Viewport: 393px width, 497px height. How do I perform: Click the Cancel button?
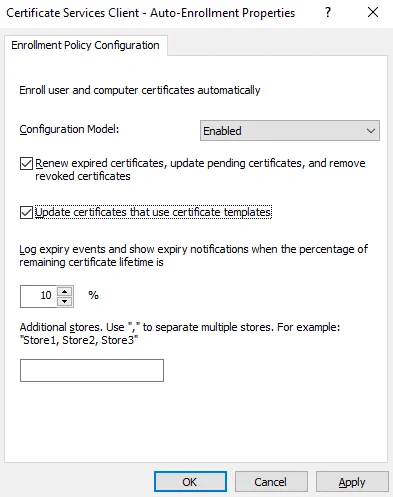pyautogui.click(x=271, y=482)
